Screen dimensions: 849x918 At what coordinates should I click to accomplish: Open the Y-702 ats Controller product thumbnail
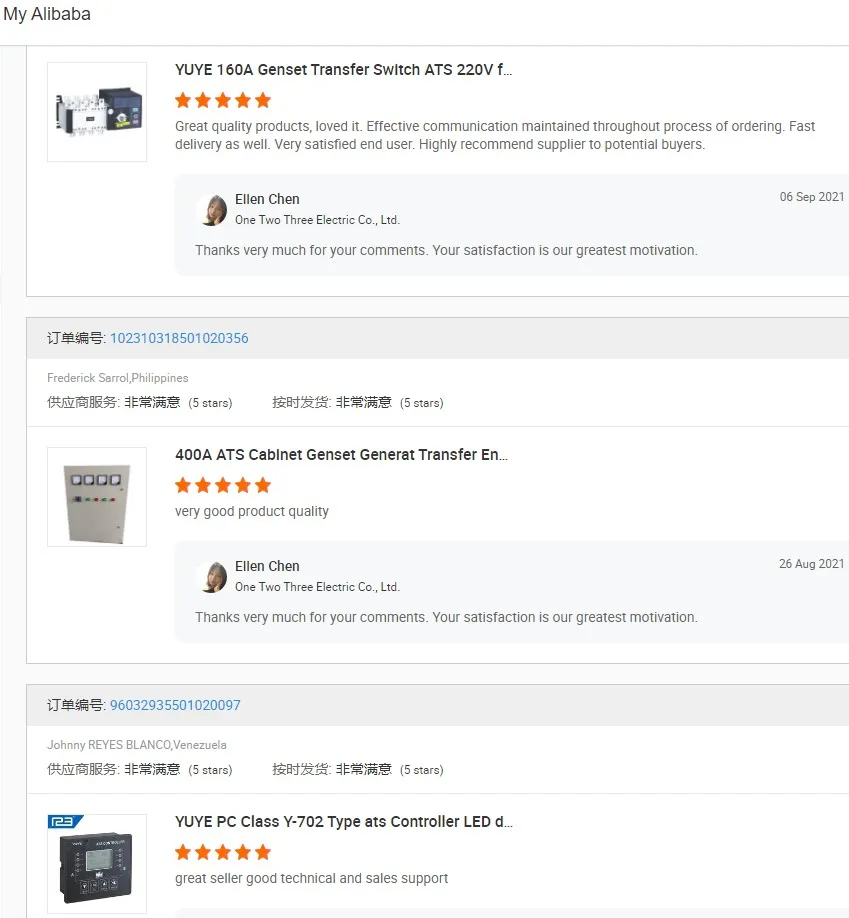(x=97, y=864)
